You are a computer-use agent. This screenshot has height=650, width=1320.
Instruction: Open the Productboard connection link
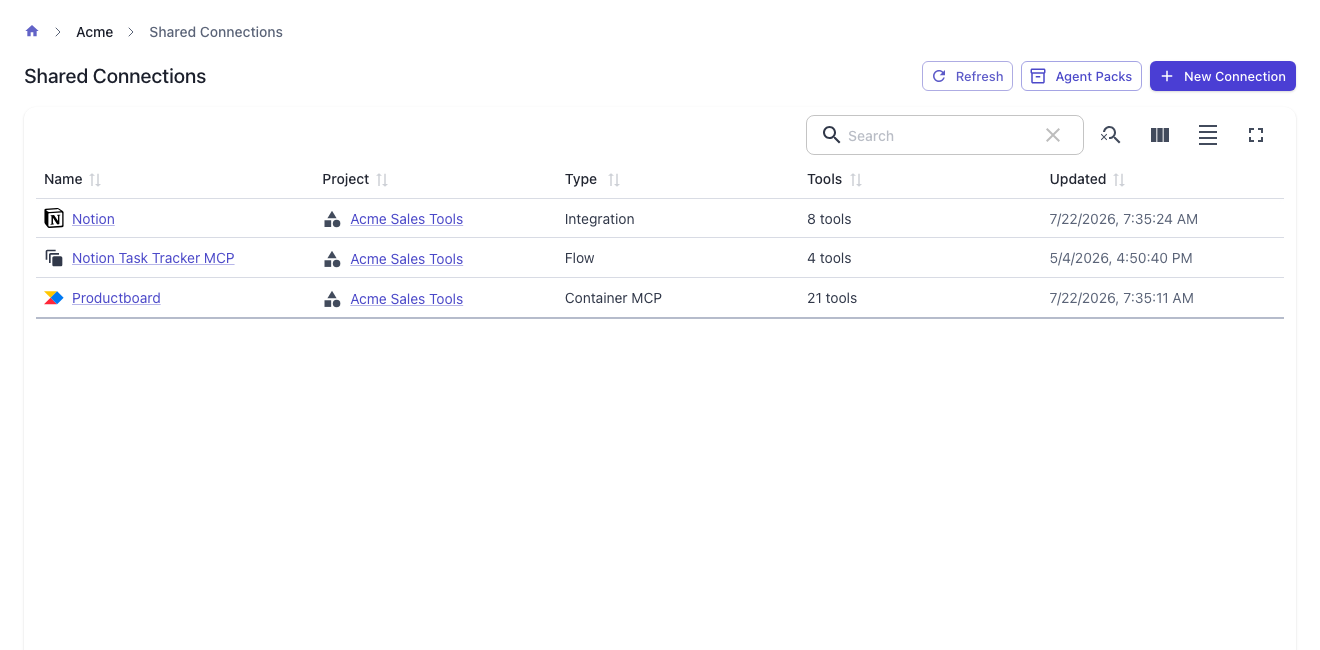[x=116, y=298]
